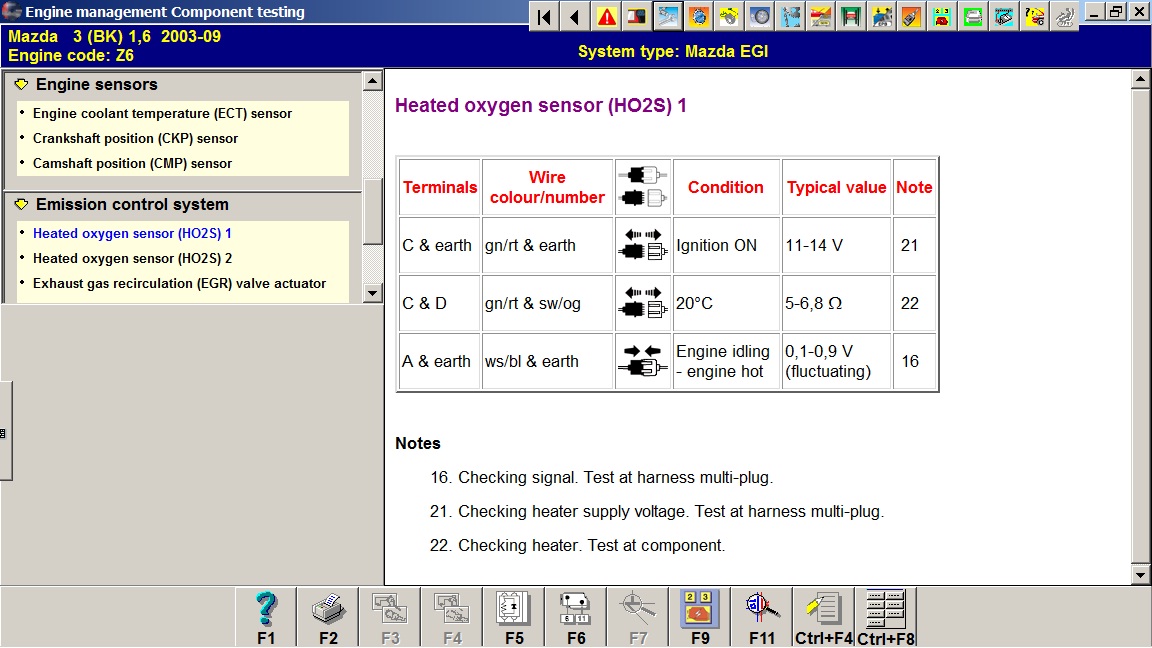
Task: Jump to first page with skip-back icon
Action: [544, 16]
